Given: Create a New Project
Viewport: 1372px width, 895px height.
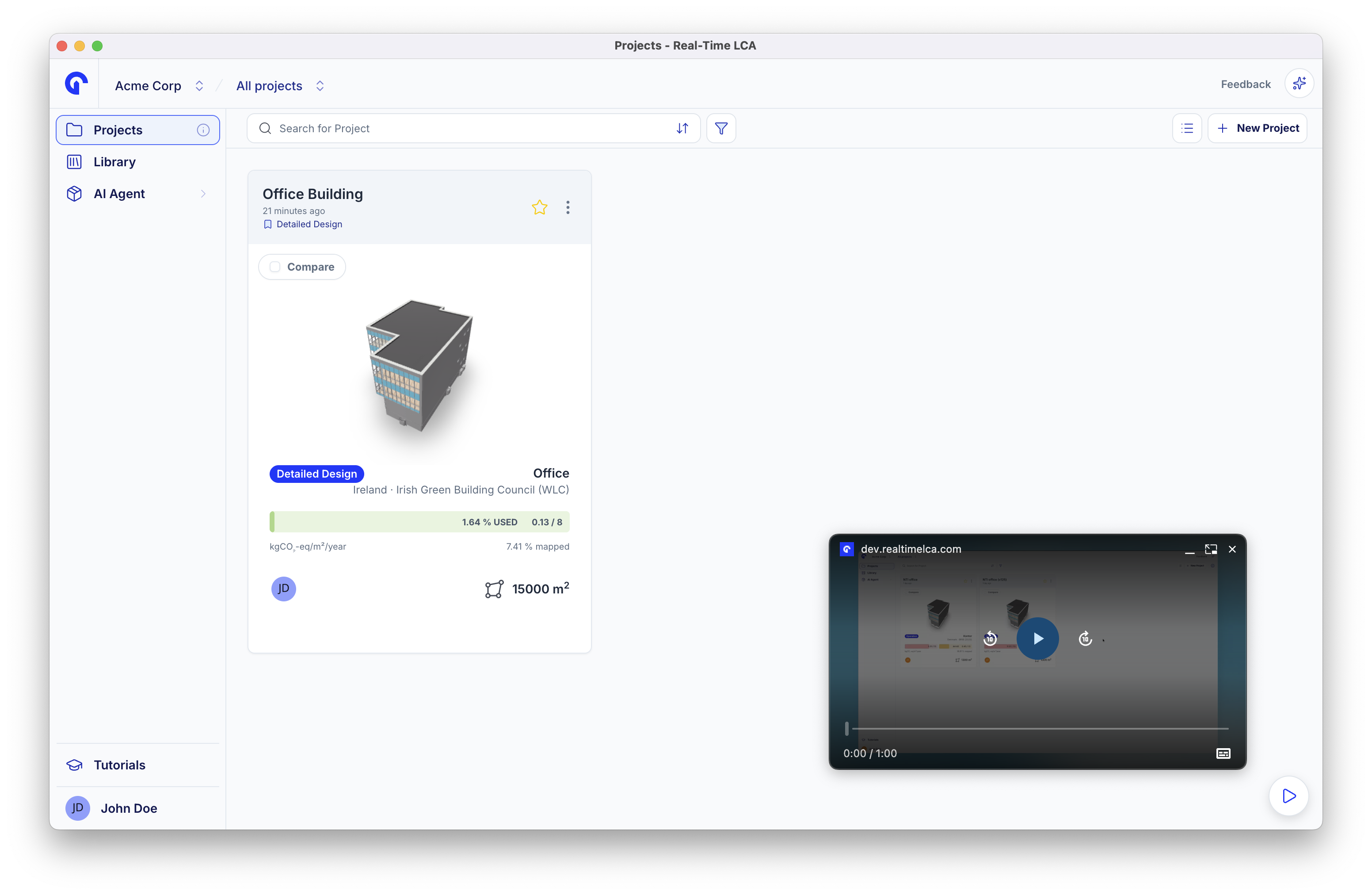Looking at the screenshot, I should (x=1257, y=128).
